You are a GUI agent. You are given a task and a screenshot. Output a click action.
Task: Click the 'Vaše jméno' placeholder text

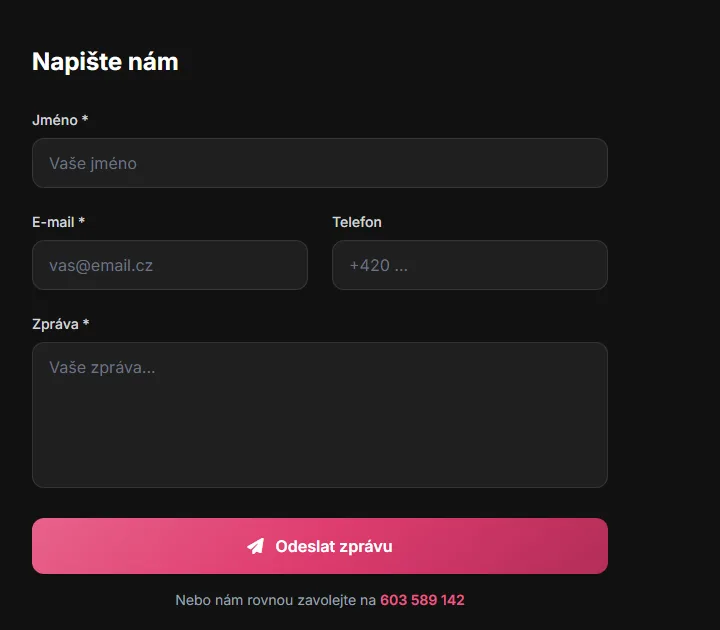pyautogui.click(x=93, y=163)
